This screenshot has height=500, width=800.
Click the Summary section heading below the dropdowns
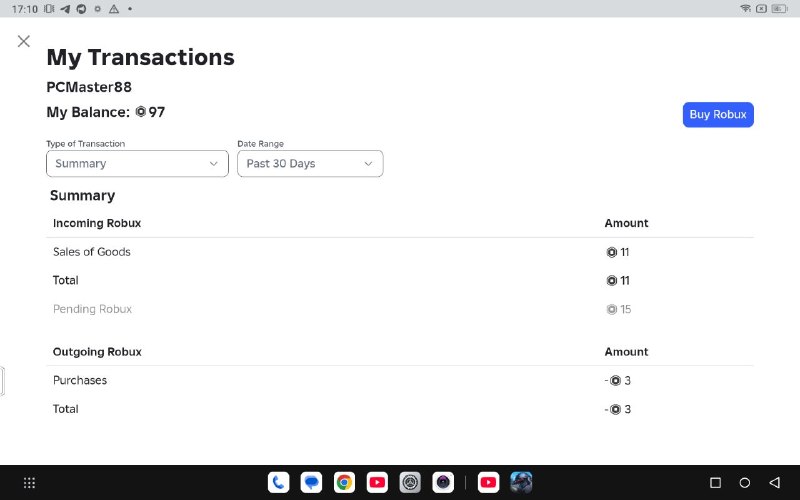click(x=83, y=196)
